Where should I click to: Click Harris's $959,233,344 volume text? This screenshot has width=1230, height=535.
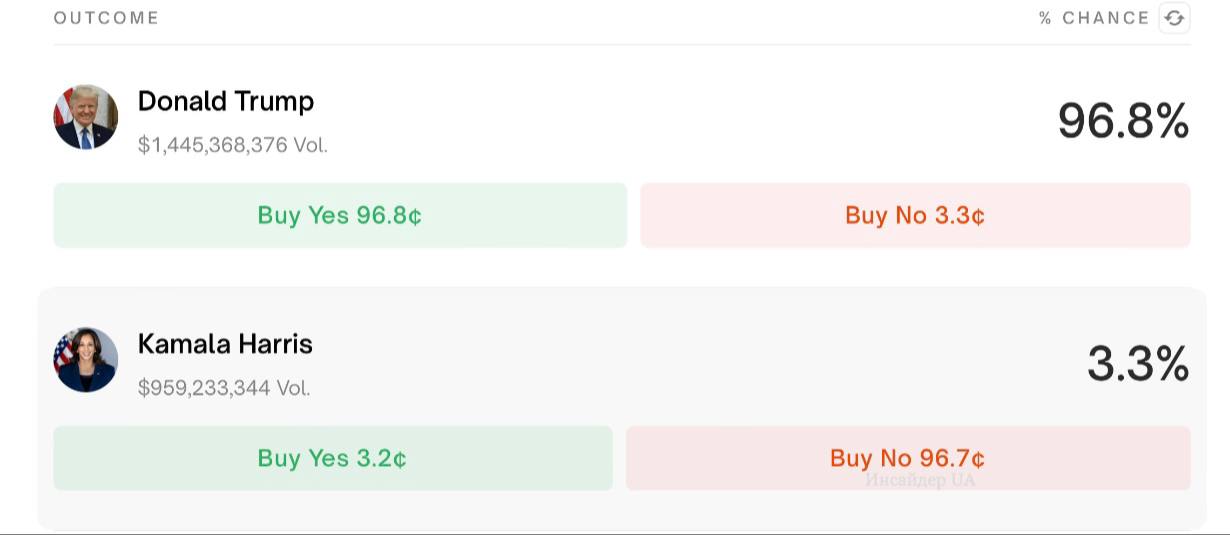224,388
